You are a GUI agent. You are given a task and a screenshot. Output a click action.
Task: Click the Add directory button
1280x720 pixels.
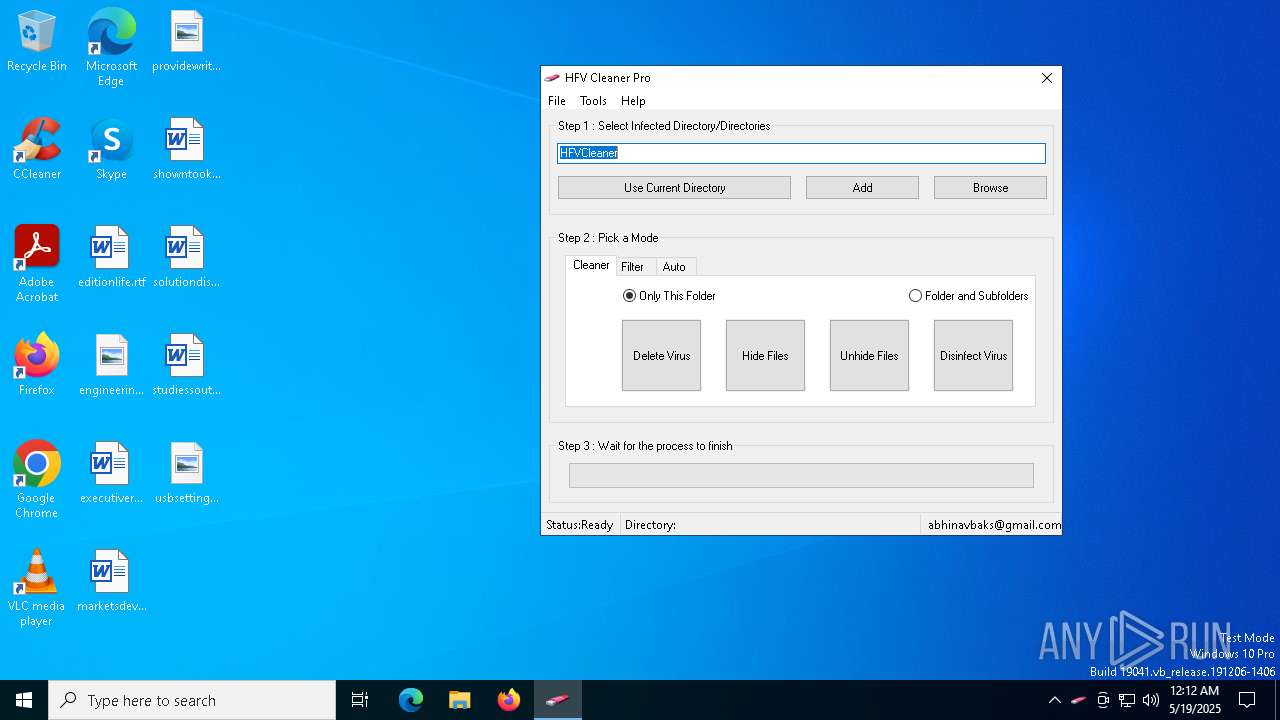point(862,188)
